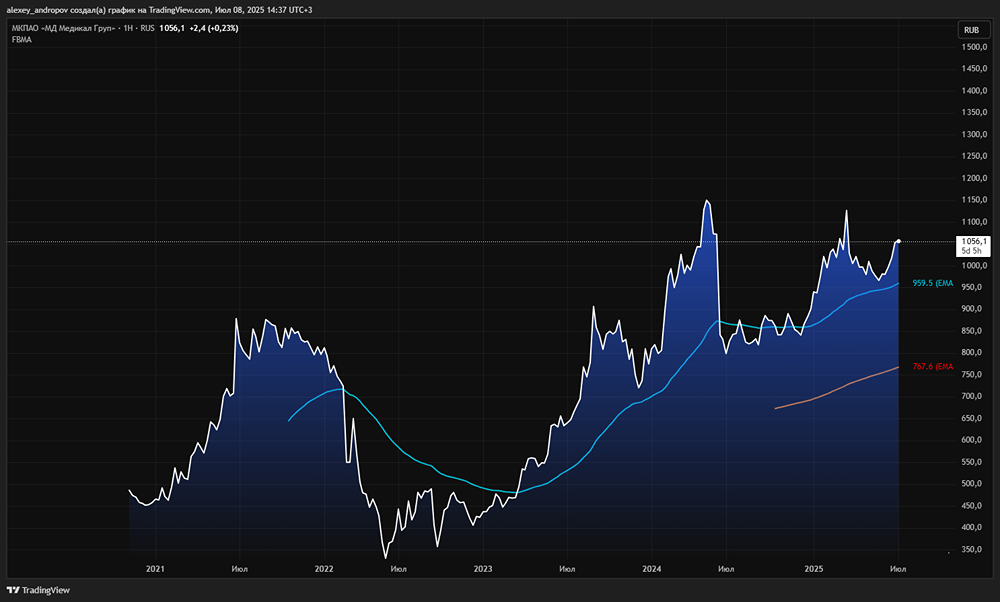The height and width of the screenshot is (602, 1000).
Task: Click the 1056,1 last price in legend
Action: pos(172,28)
